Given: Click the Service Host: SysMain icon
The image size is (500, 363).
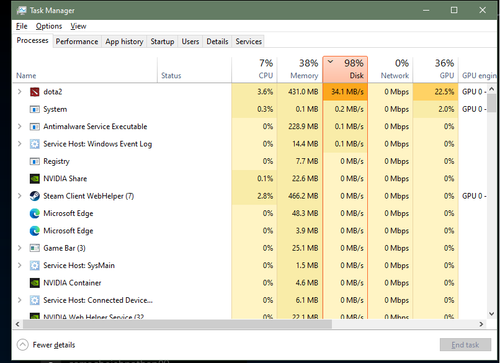Looking at the screenshot, I should pos(35,265).
